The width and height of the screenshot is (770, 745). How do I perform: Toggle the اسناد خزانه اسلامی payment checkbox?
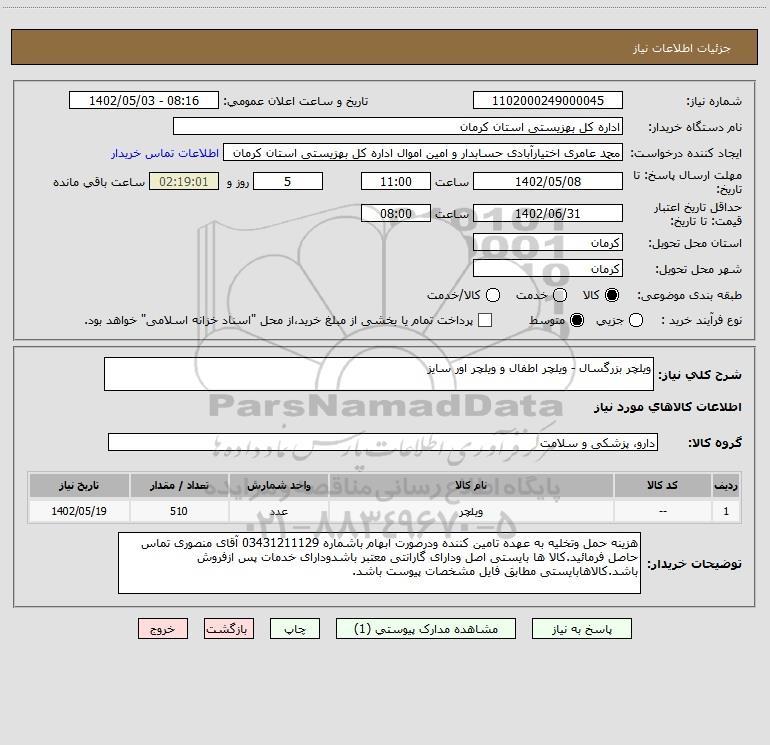pyautogui.click(x=485, y=320)
